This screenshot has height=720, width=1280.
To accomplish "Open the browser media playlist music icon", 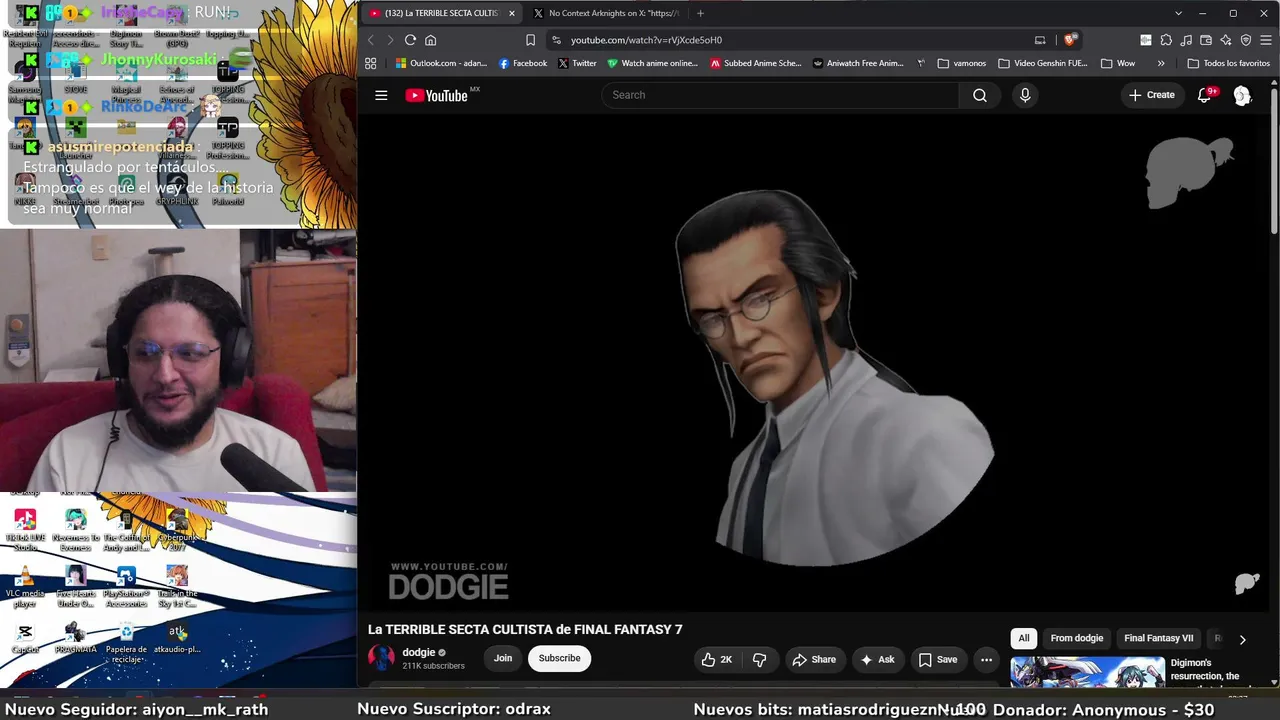I will coord(1186,40).
